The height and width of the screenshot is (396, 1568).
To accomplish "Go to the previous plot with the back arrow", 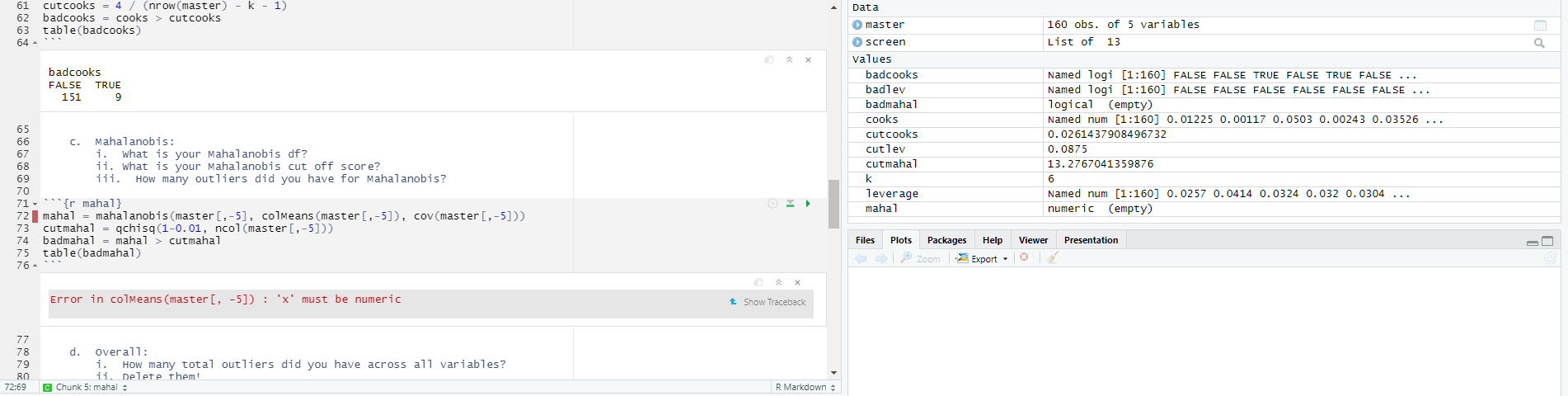I will (x=861, y=258).
